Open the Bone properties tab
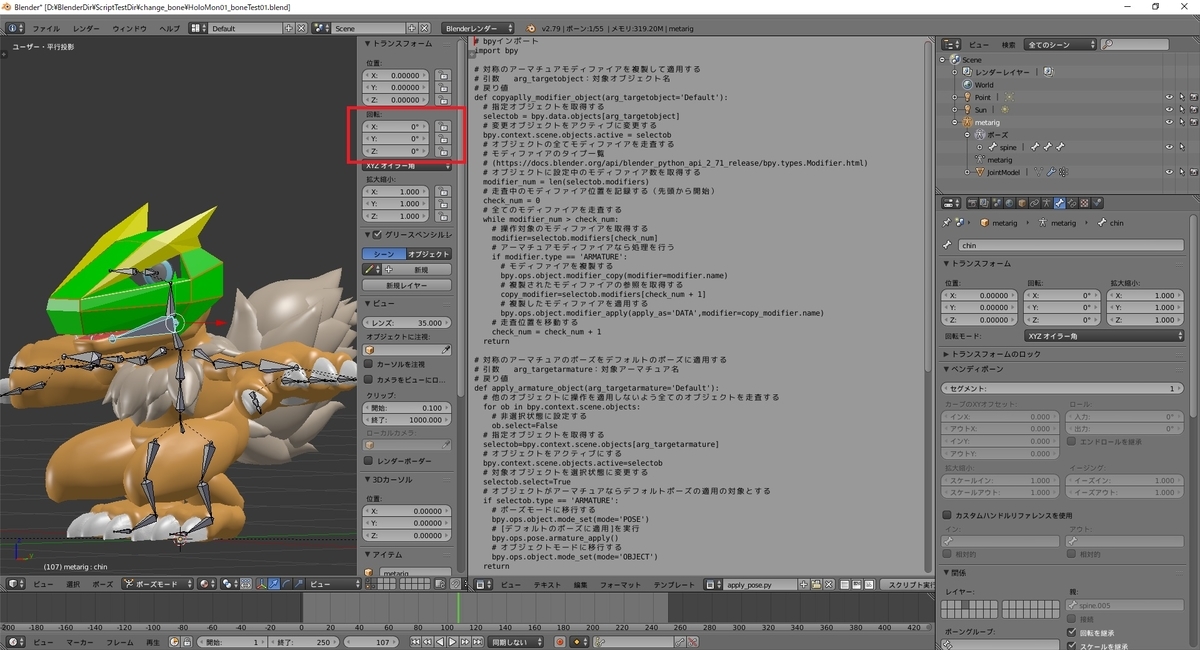The image size is (1200, 650). (1059, 204)
